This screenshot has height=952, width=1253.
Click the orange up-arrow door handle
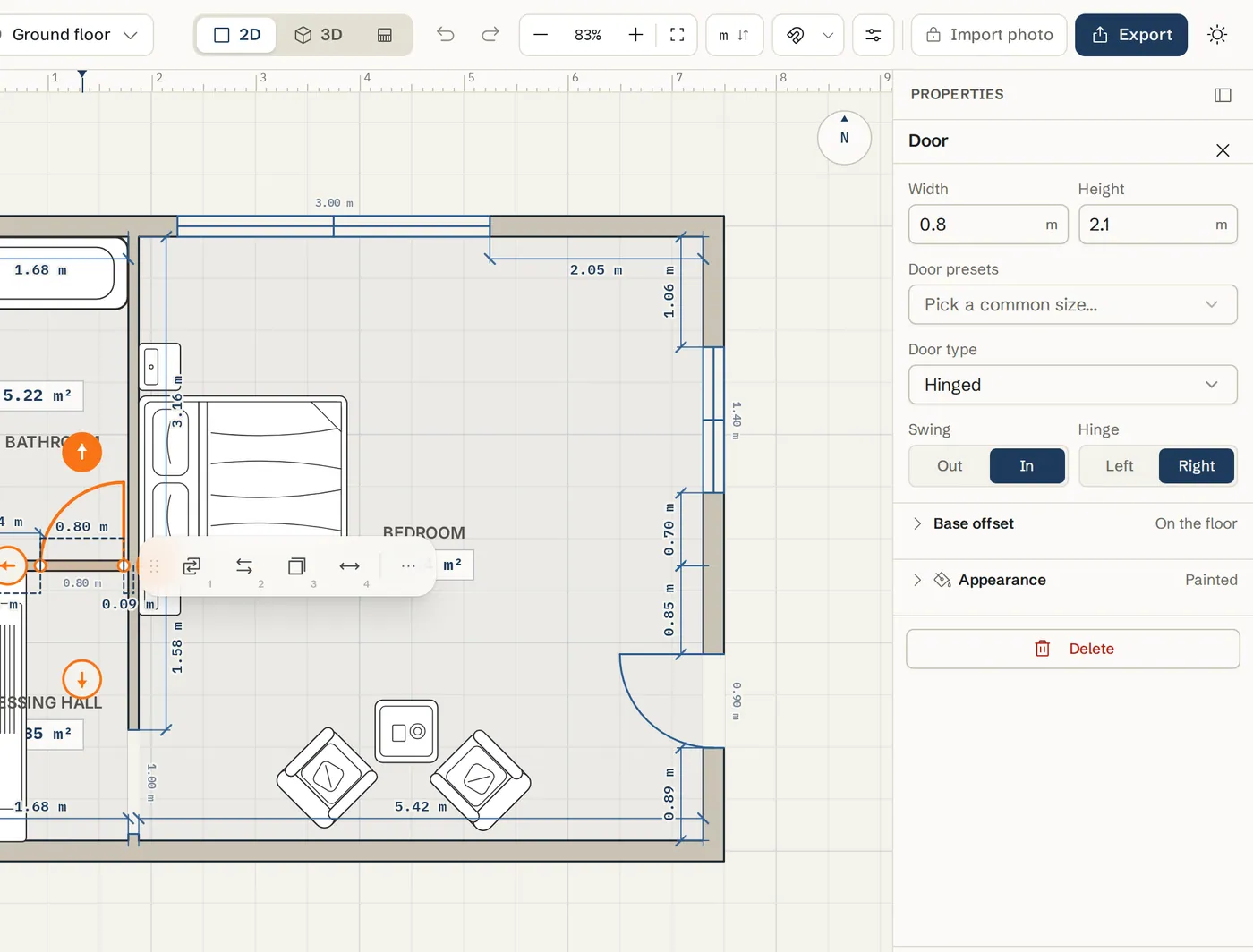pos(81,452)
